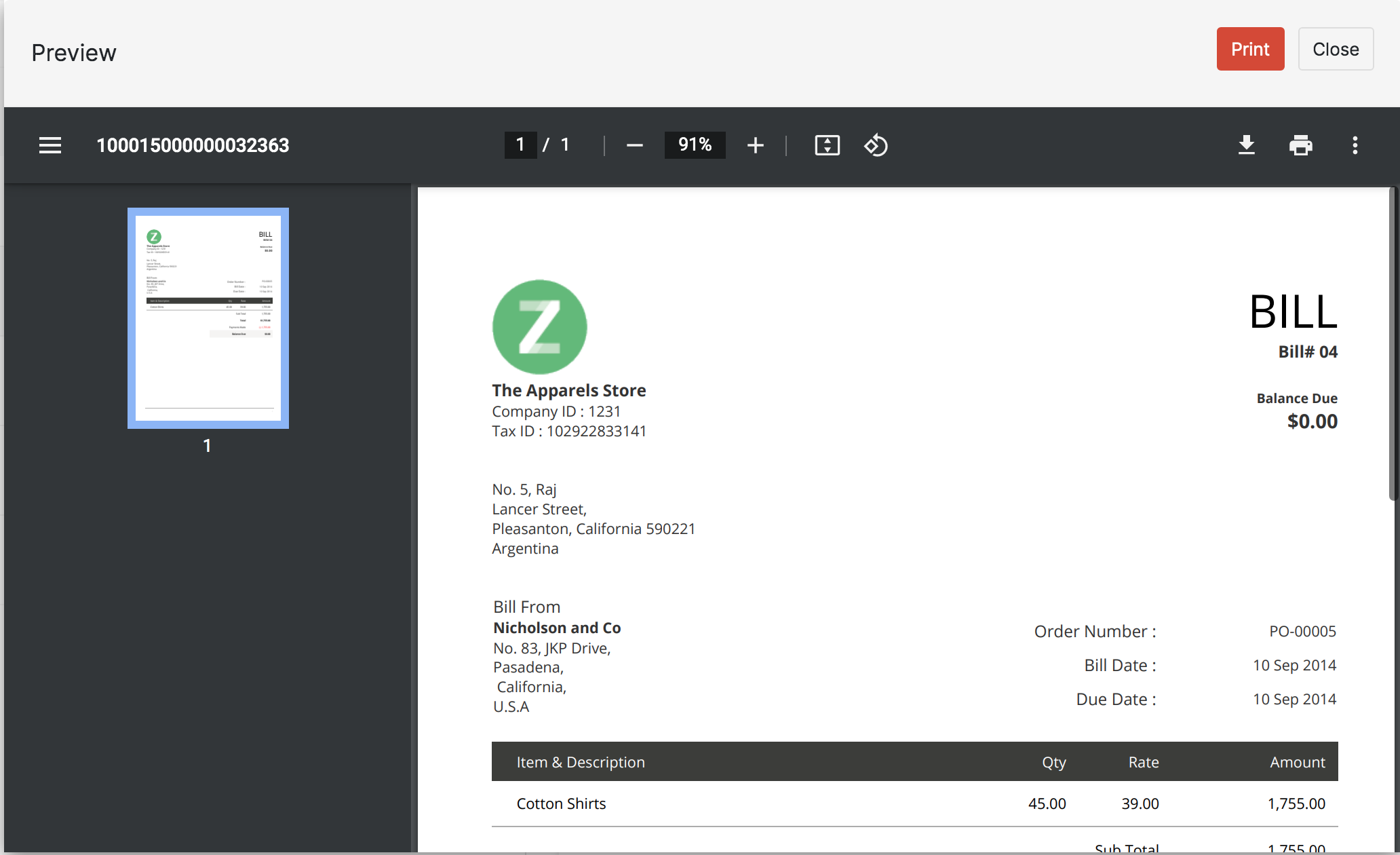The image size is (1400, 855).
Task: Open the three-dot more actions menu
Action: pyautogui.click(x=1355, y=145)
